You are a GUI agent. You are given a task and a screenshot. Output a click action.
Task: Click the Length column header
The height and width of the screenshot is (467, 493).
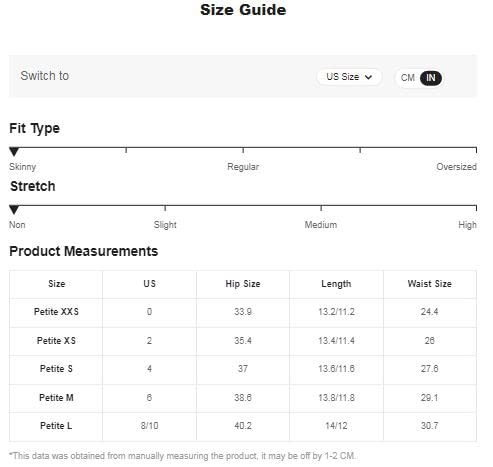[336, 284]
